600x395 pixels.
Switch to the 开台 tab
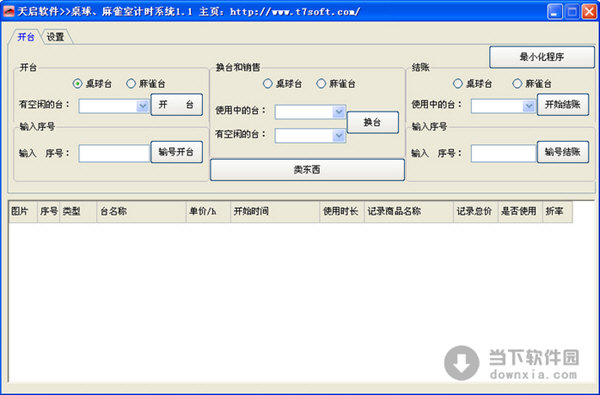click(26, 37)
